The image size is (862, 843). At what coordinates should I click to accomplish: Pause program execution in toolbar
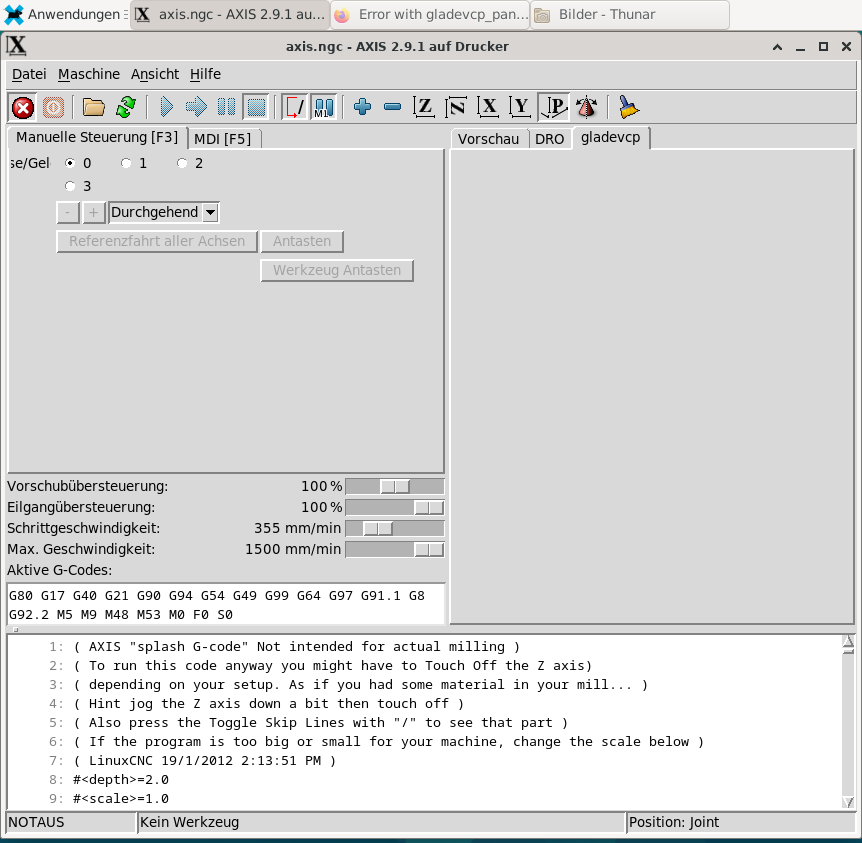click(x=226, y=107)
